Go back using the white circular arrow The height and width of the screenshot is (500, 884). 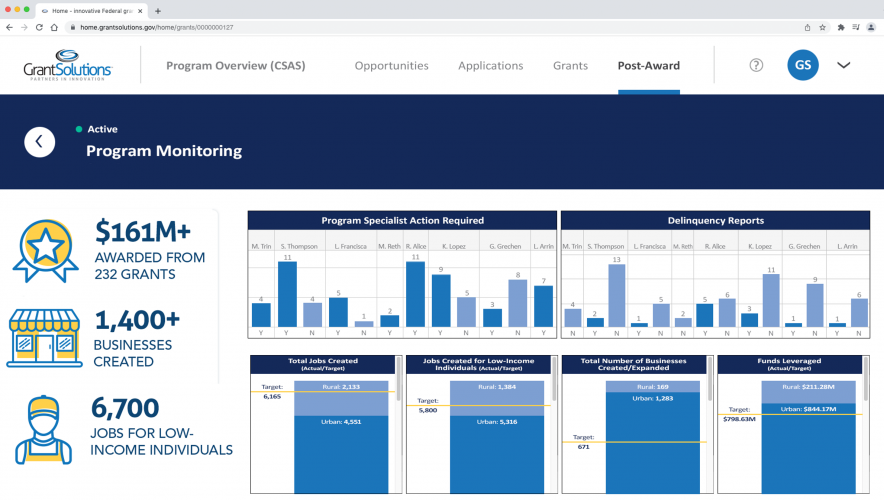point(39,142)
